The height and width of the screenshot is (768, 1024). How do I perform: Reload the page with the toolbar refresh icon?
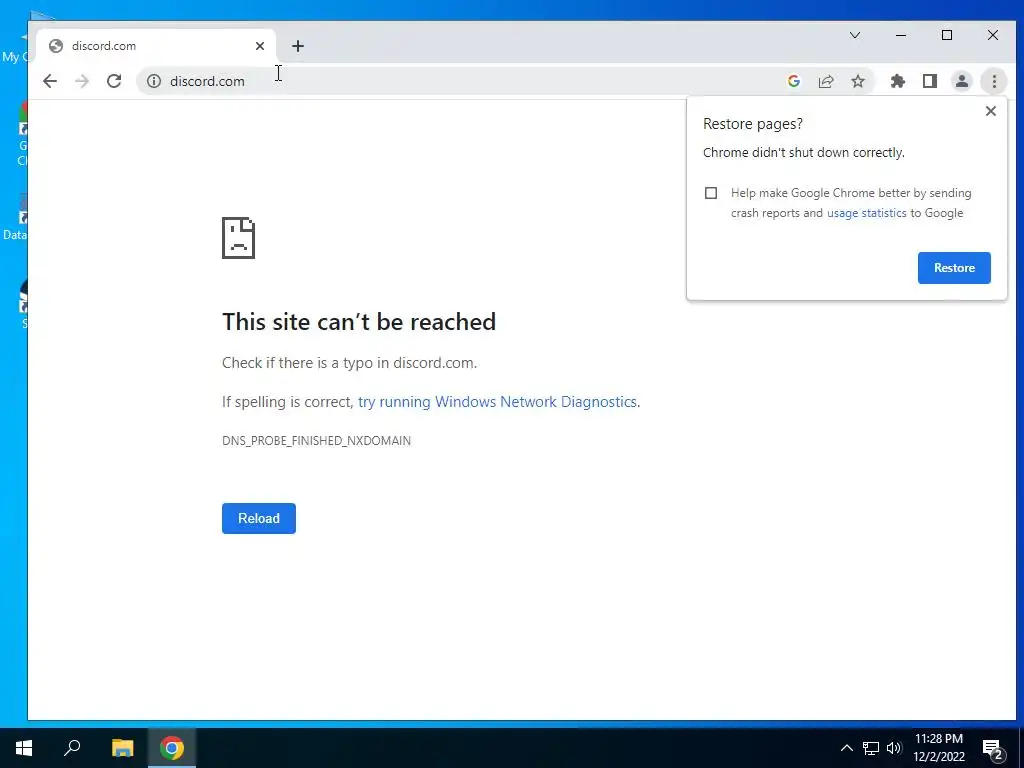point(114,81)
